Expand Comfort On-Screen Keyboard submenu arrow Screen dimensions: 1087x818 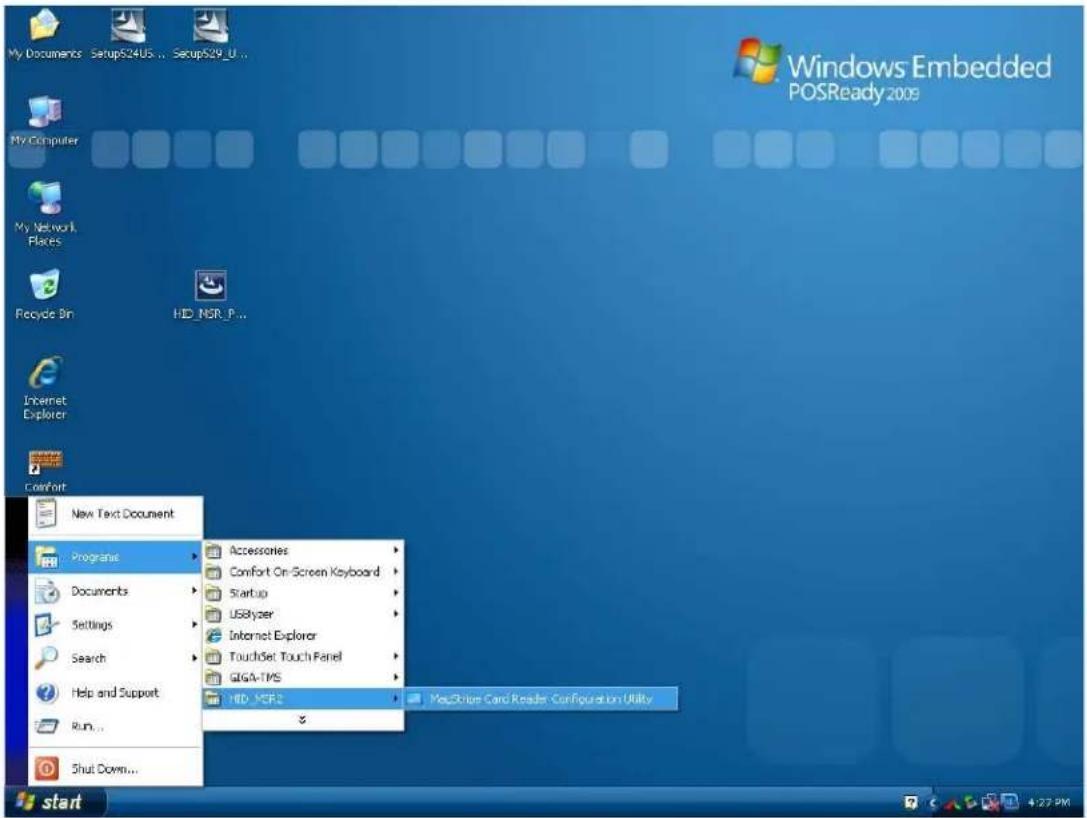pos(396,571)
